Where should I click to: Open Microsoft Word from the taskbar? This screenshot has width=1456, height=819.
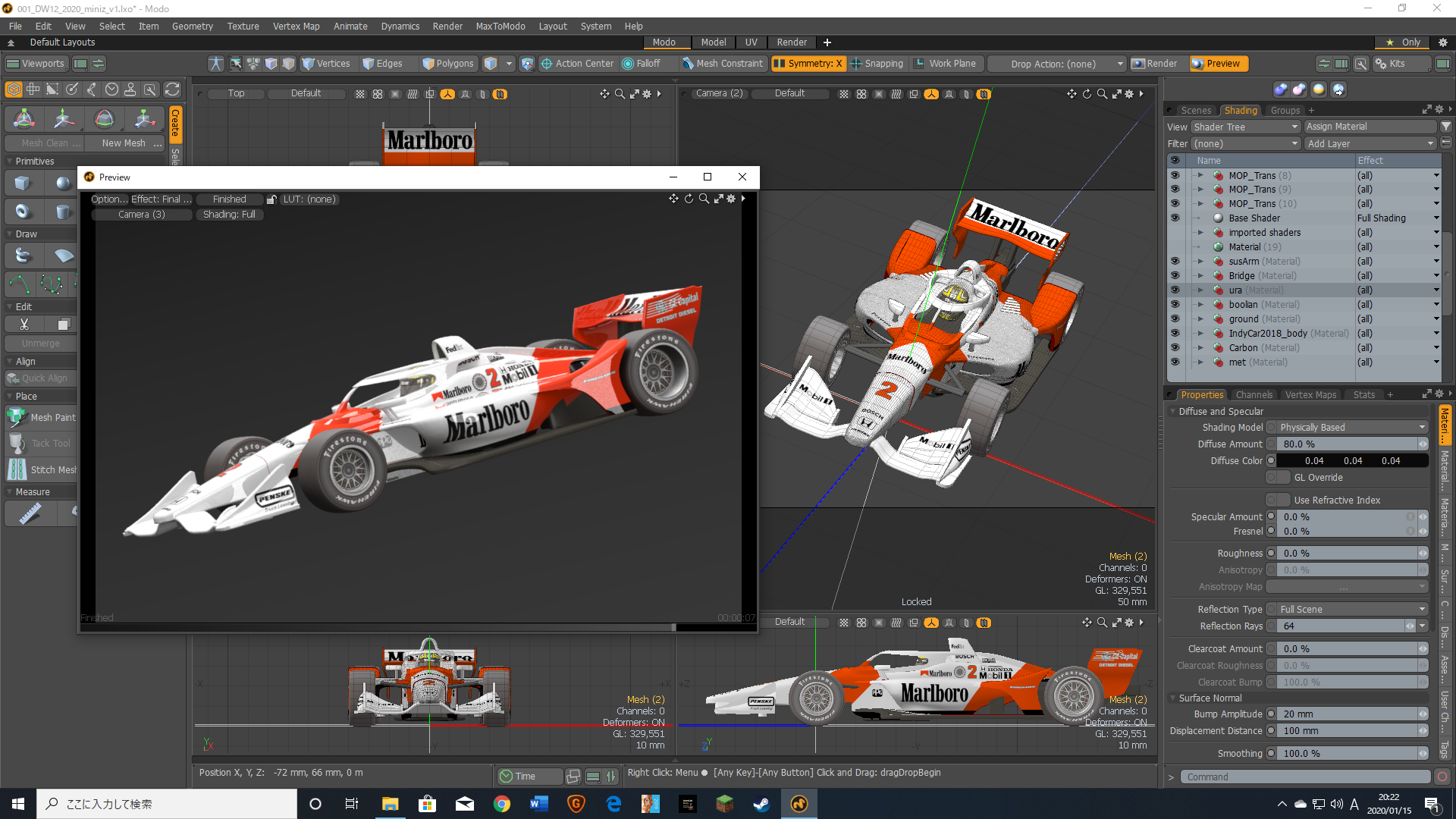tap(539, 804)
